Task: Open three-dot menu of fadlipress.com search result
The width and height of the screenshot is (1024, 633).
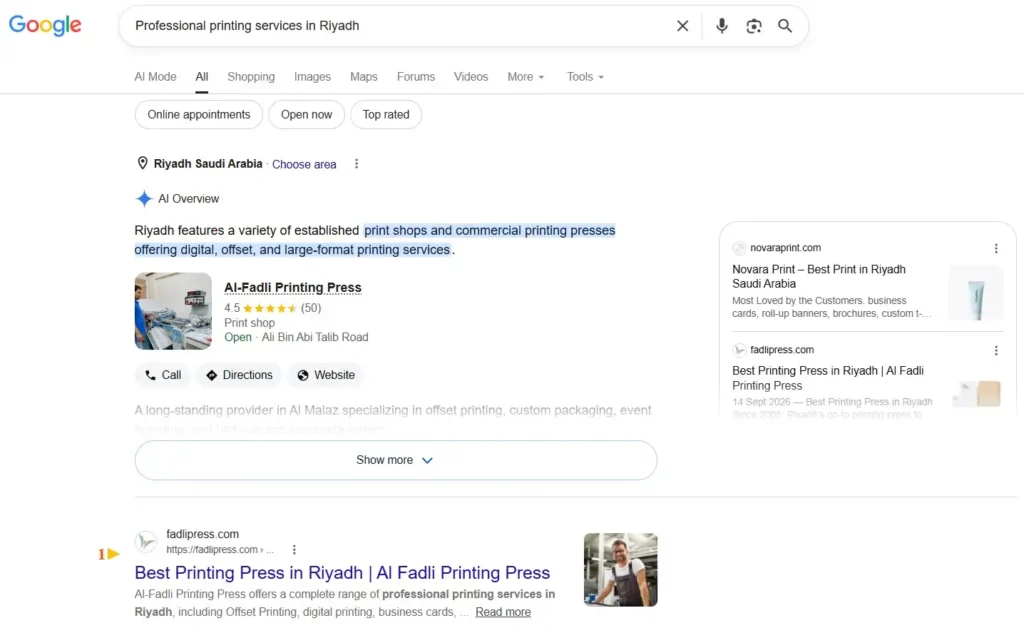Action: pos(294,549)
